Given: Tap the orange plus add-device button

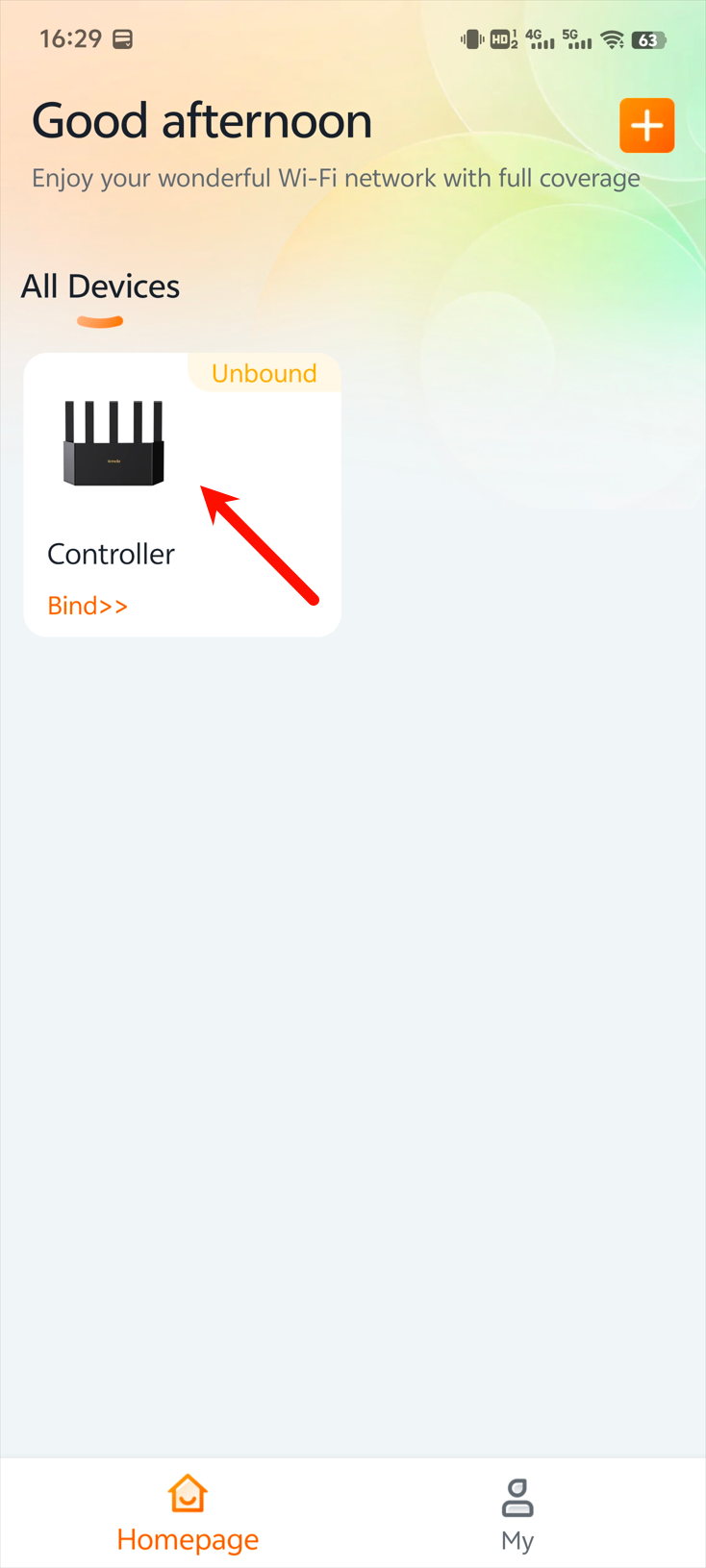Looking at the screenshot, I should (x=646, y=125).
